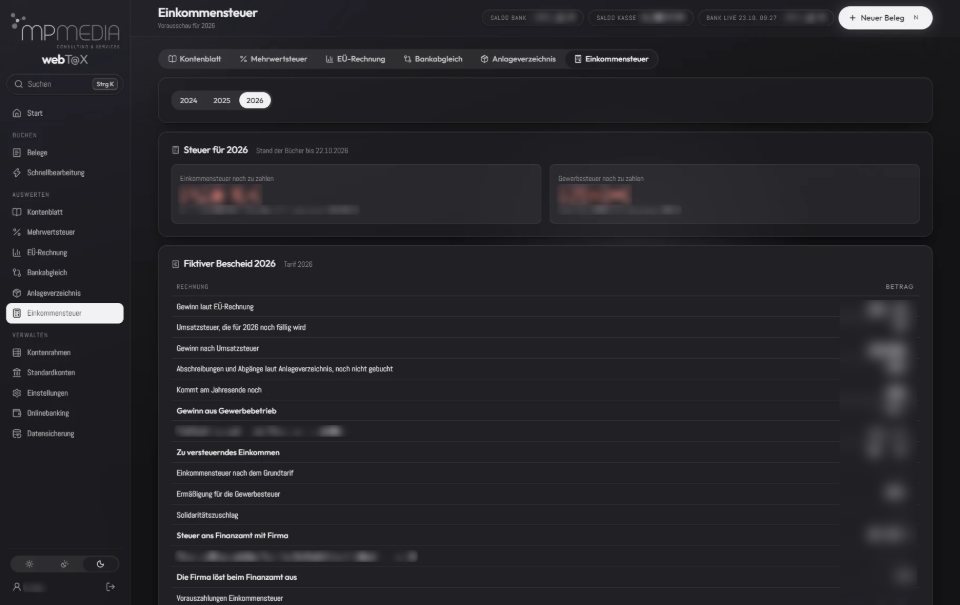
Task: Select the automatic sun-moon theme option
Action: [x=64, y=564]
